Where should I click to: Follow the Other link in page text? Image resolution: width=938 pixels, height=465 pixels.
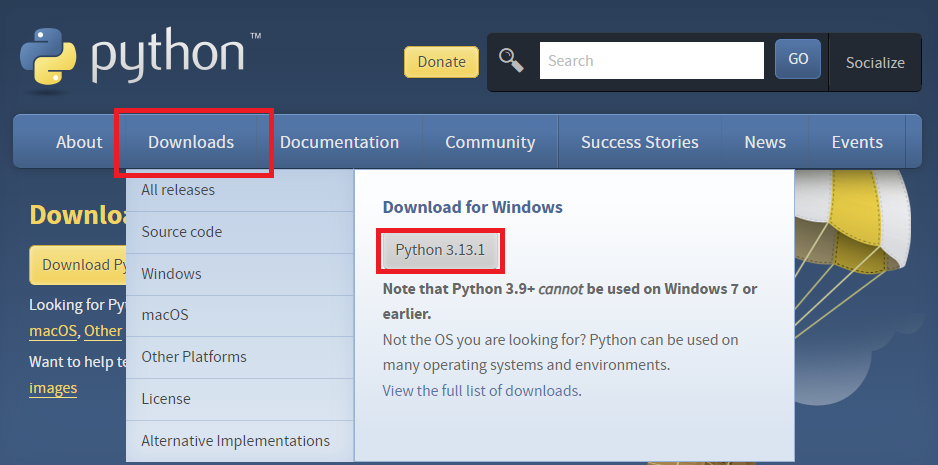pyautogui.click(x=103, y=331)
